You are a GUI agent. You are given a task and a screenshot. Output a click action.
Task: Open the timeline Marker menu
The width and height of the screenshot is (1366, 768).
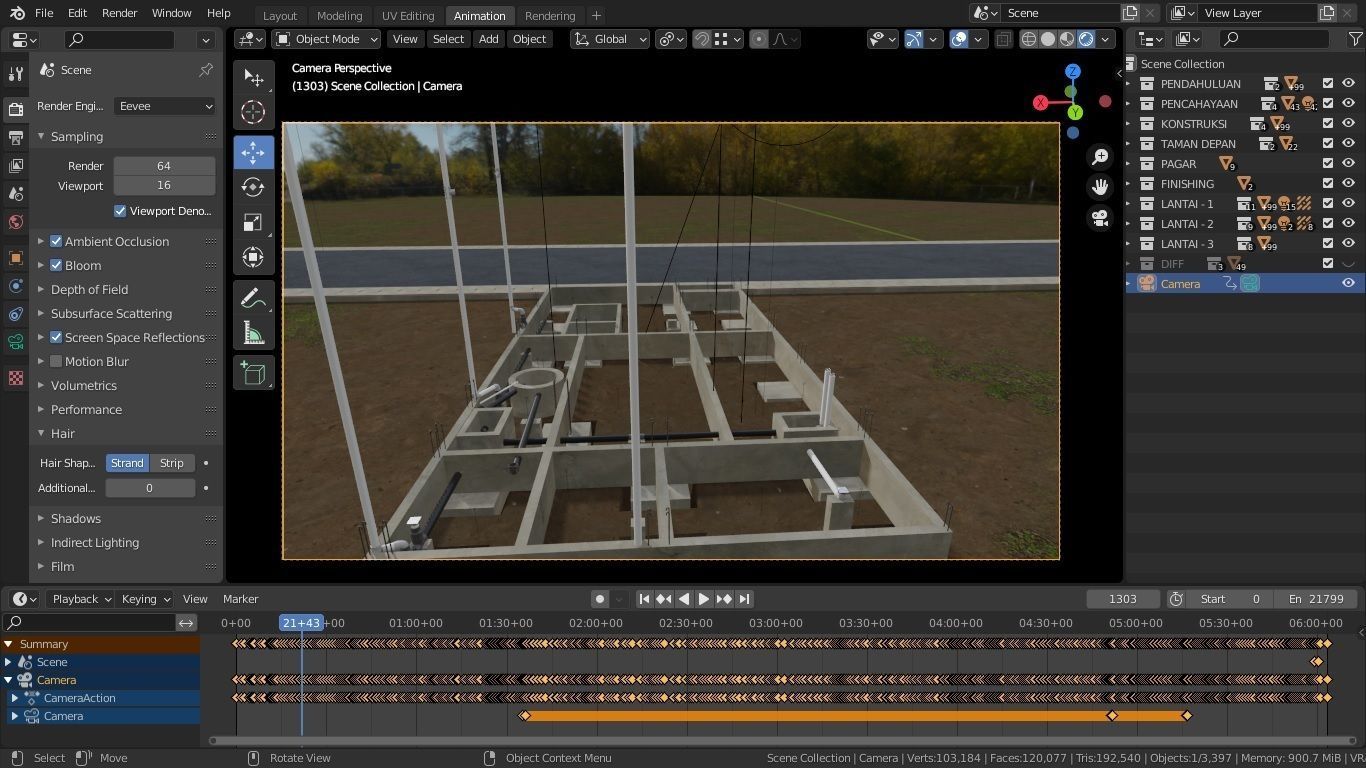240,599
